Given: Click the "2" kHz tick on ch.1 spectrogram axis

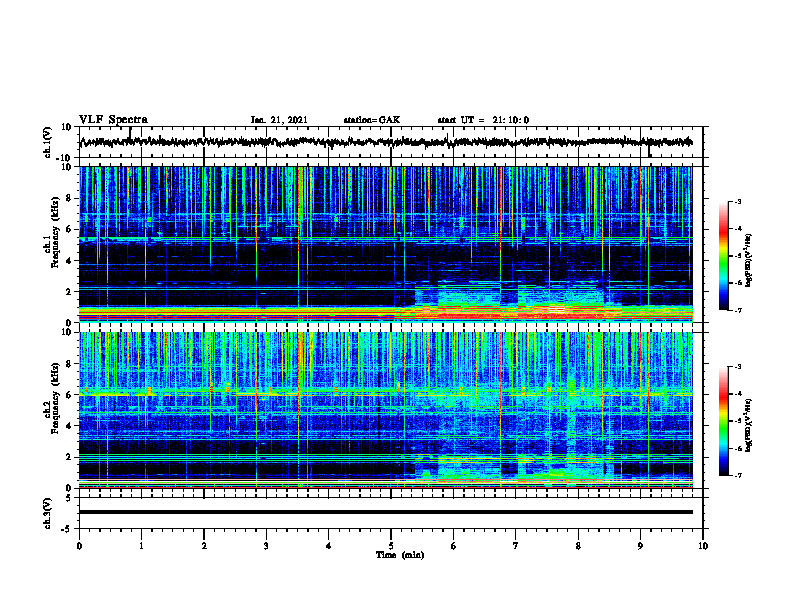Looking at the screenshot, I should tap(69, 292).
